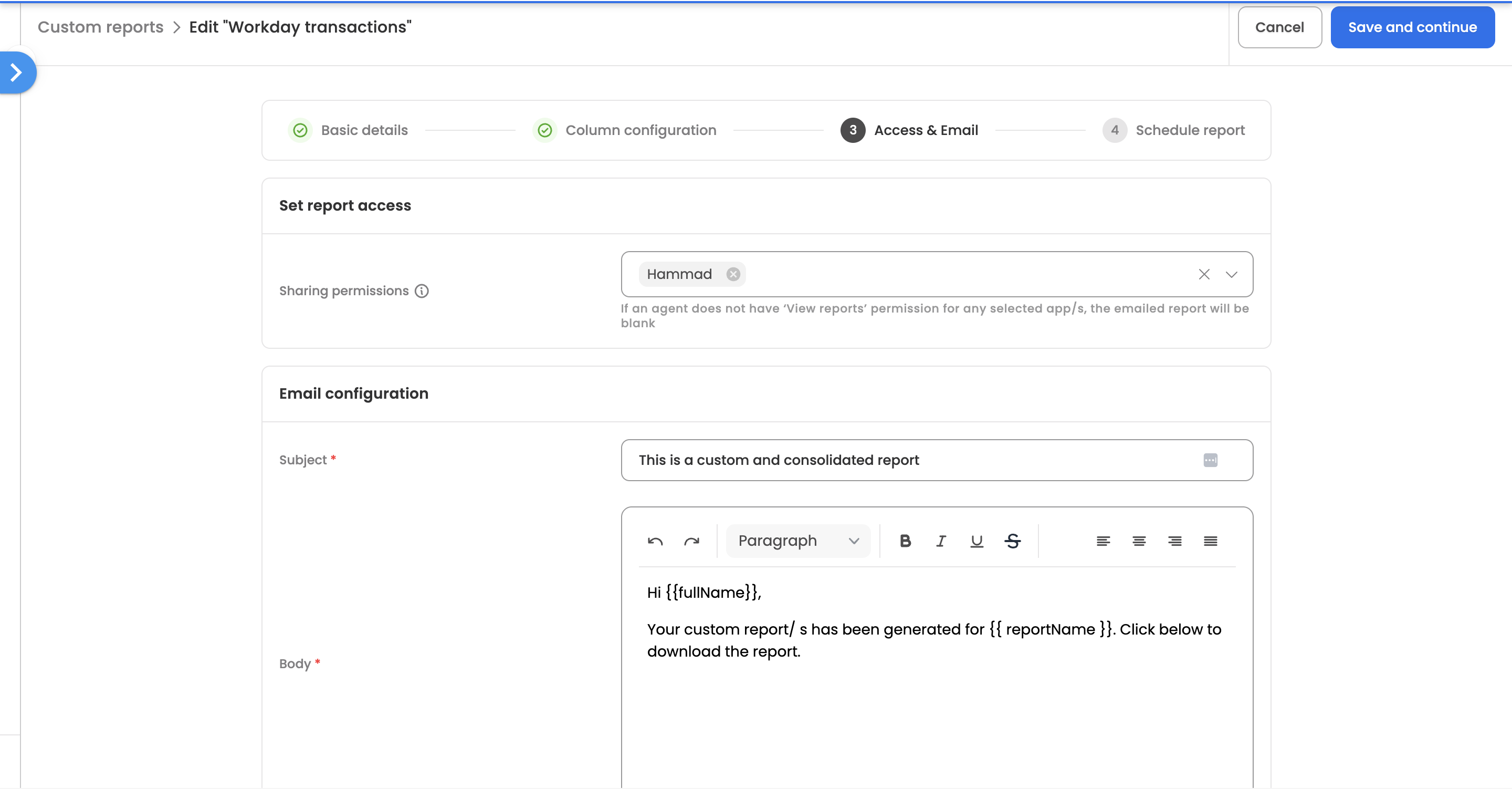
Task: Click the undo icon in body editor
Action: click(655, 541)
